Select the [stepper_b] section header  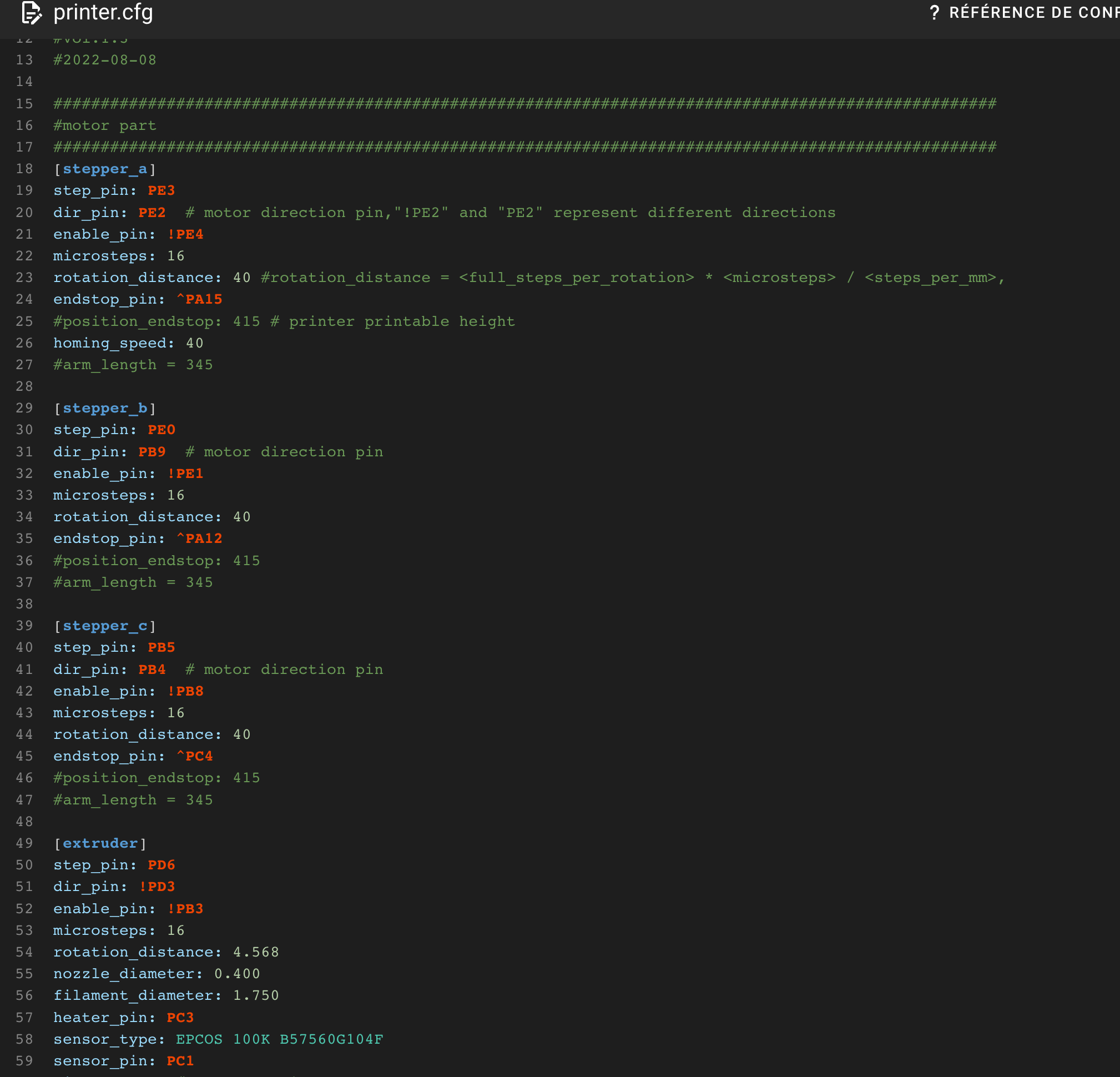(105, 408)
